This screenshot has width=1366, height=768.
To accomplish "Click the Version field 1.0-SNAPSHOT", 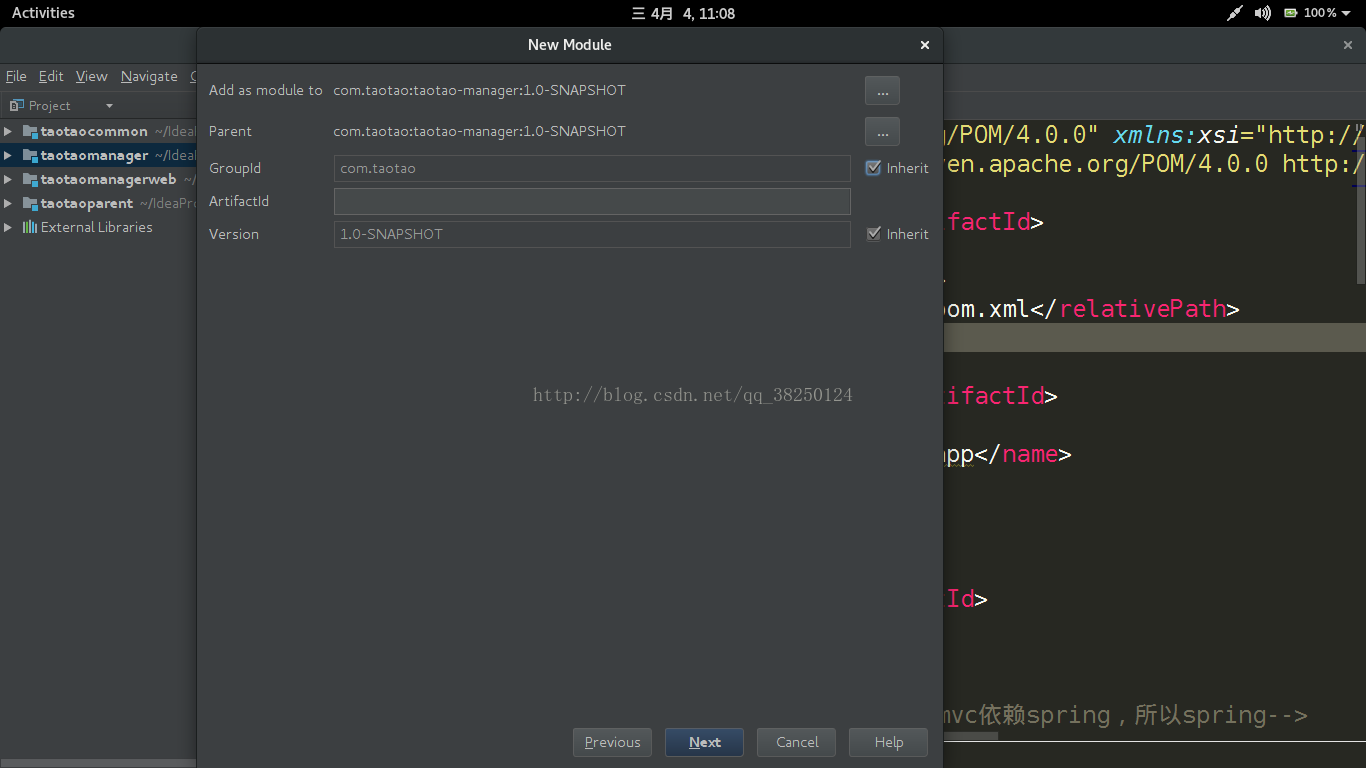I will tap(592, 234).
